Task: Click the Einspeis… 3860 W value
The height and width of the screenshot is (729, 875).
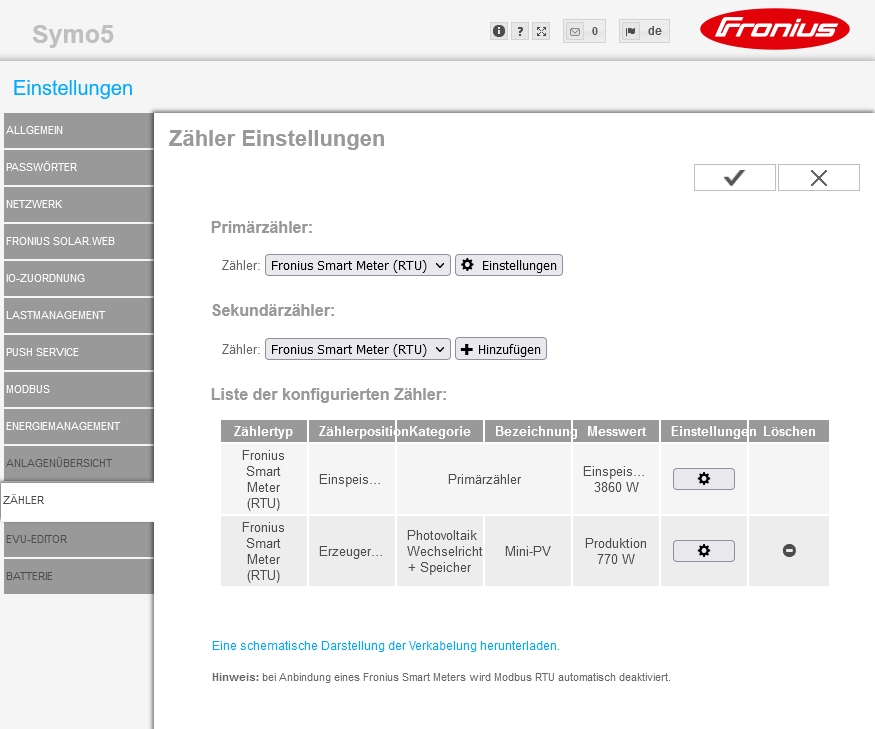Action: pos(616,479)
